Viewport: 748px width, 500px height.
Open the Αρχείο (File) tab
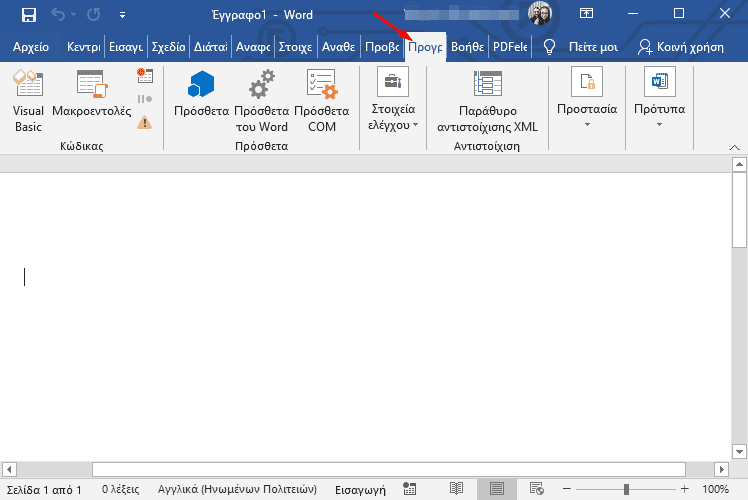[31, 47]
